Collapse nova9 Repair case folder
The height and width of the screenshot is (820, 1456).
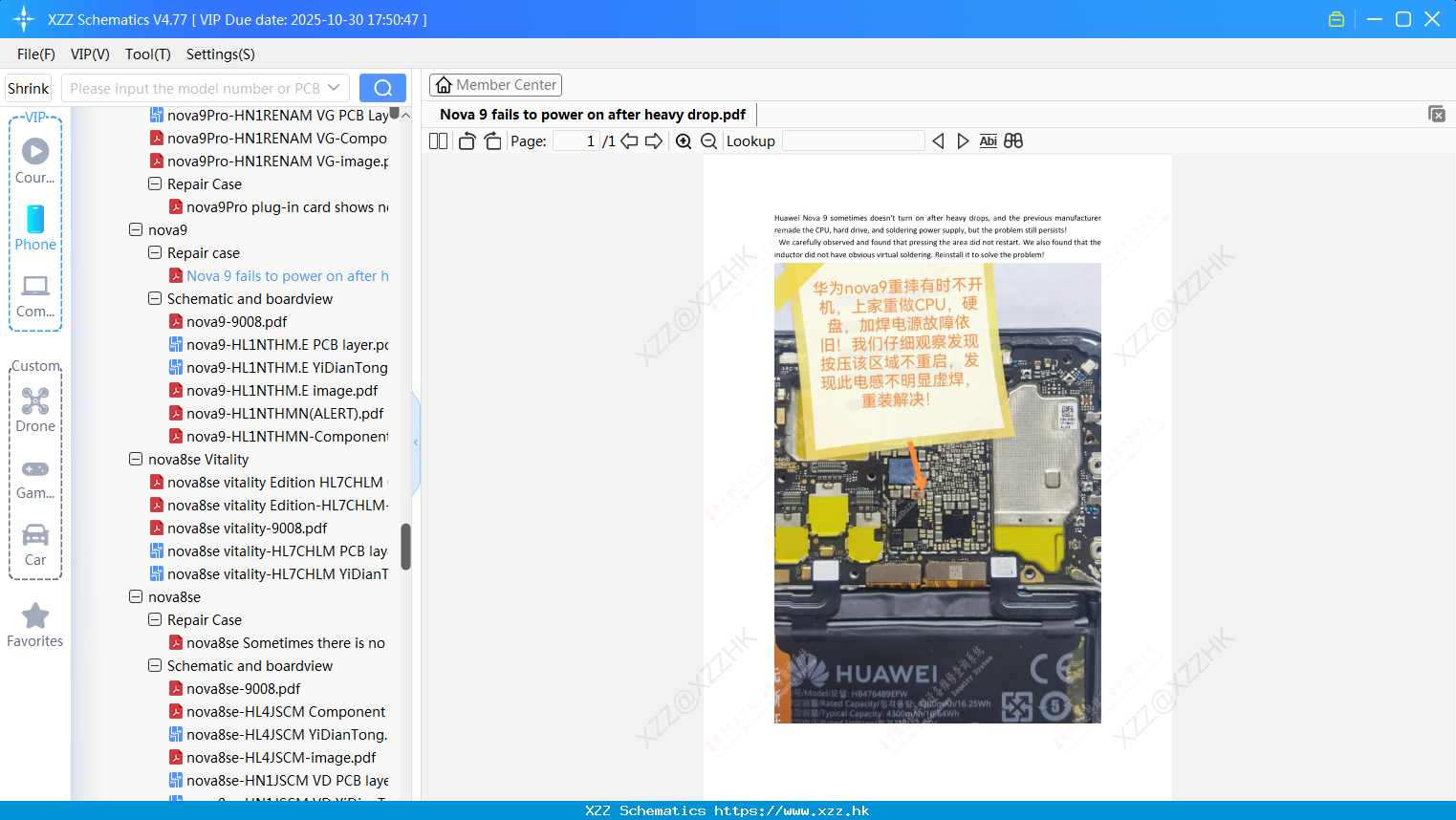[155, 252]
